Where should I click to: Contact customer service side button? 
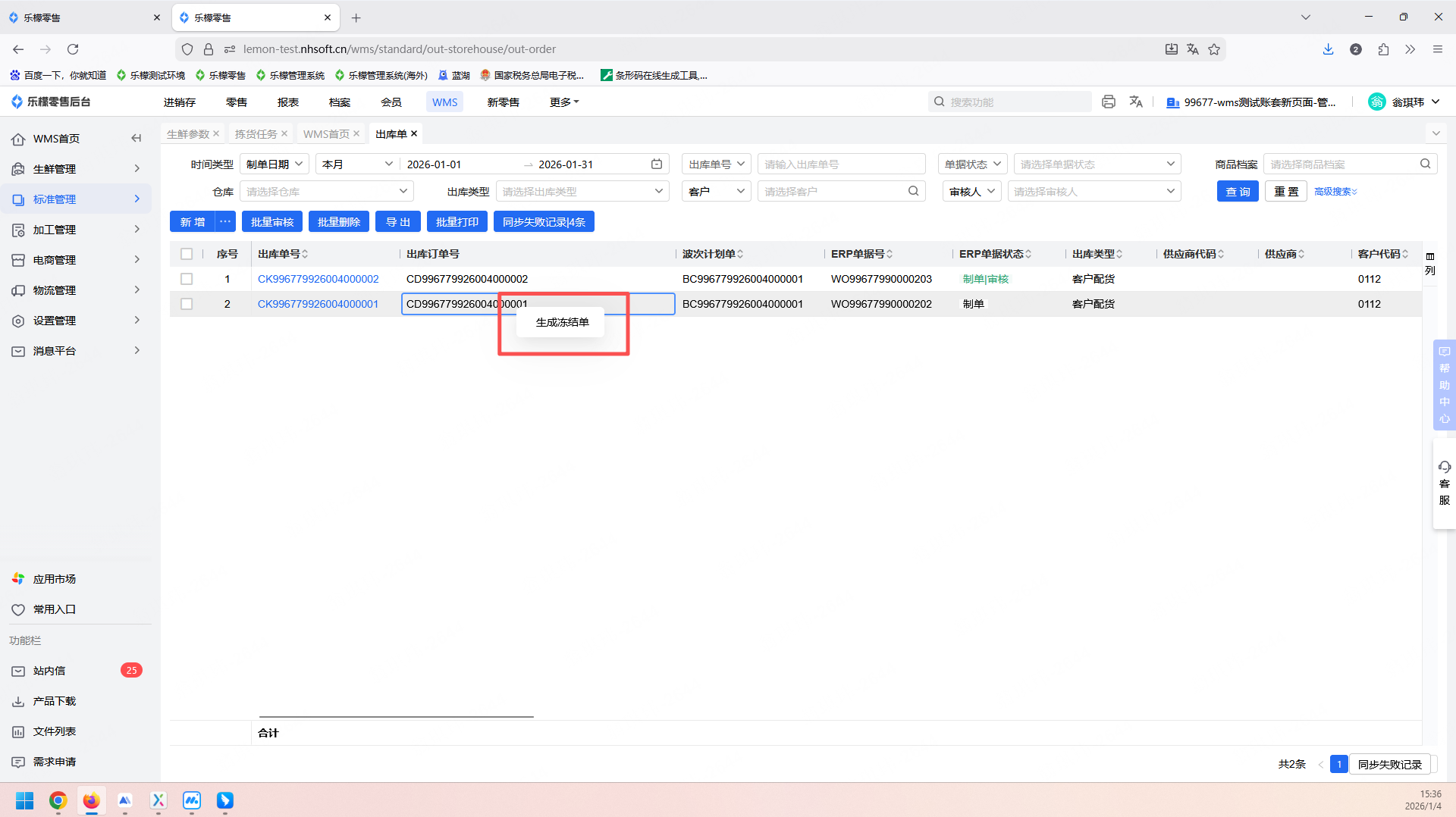point(1445,484)
